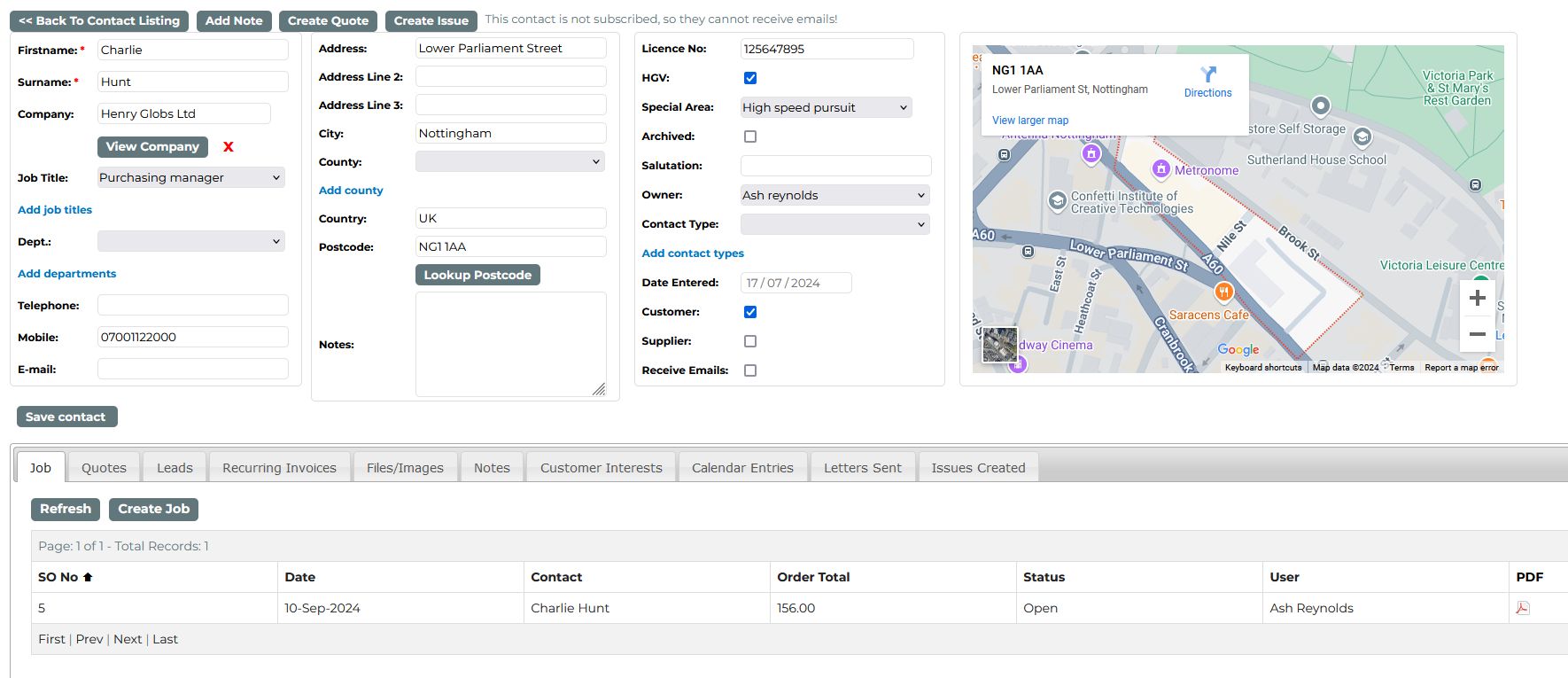This screenshot has width=1568, height=678.
Task: Click the Saracens Cafe map marker
Action: click(x=1223, y=292)
